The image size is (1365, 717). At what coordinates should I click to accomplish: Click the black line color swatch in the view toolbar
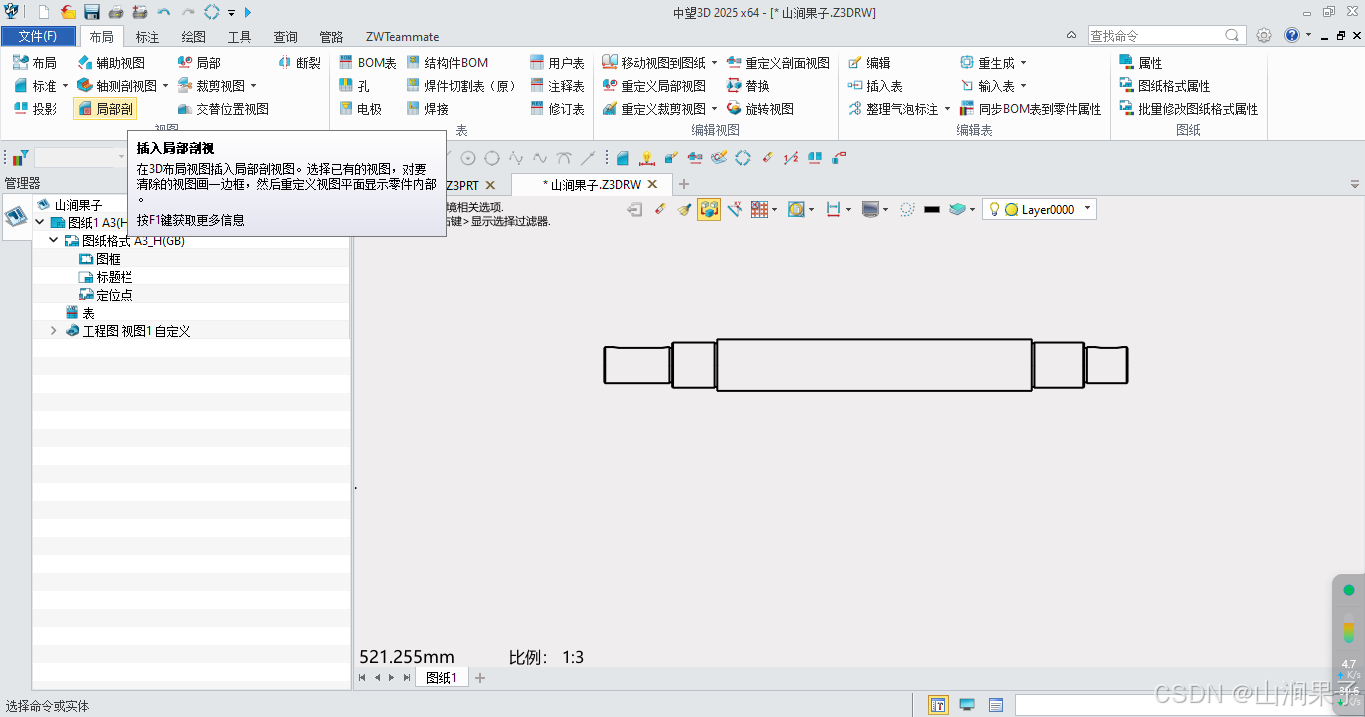(x=932, y=209)
